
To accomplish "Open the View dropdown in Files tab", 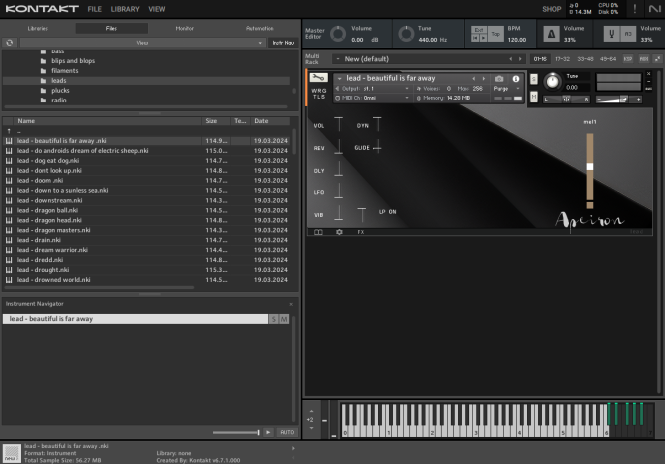I will pyautogui.click(x=142, y=43).
